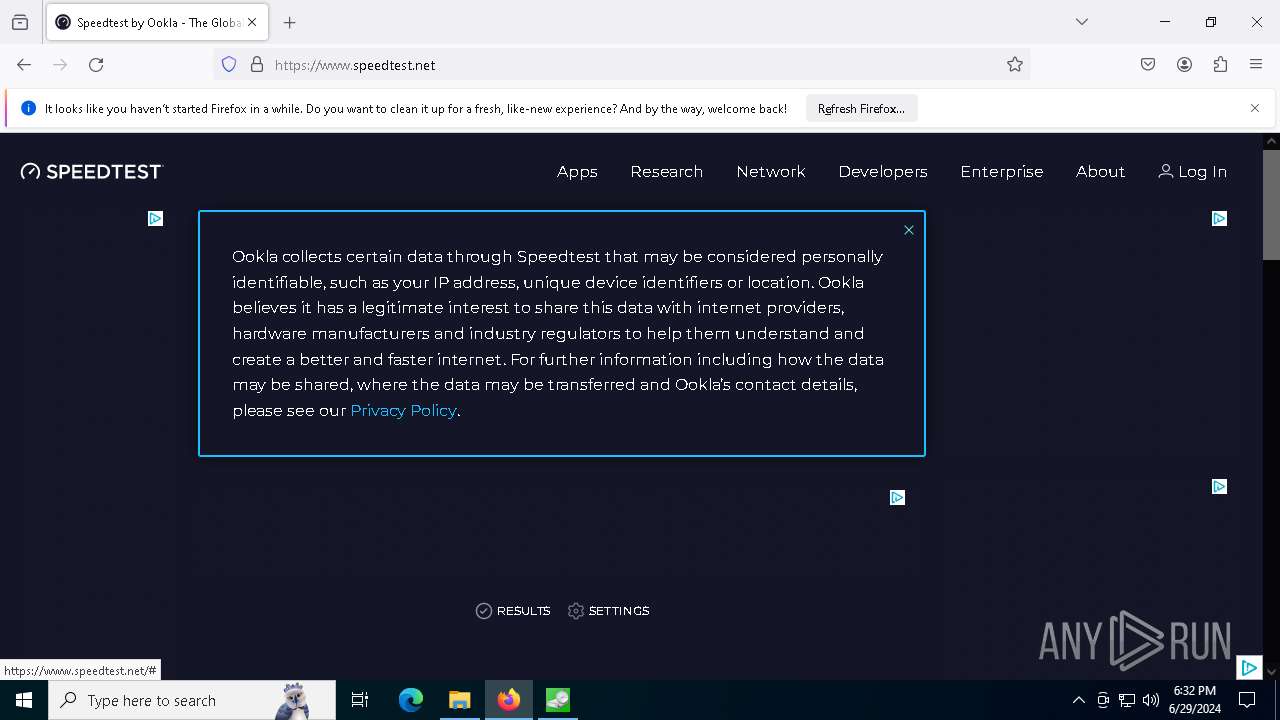Screen dimensions: 1280x720
Task: Click the AdChoices icon at top right
Action: coord(1219,218)
